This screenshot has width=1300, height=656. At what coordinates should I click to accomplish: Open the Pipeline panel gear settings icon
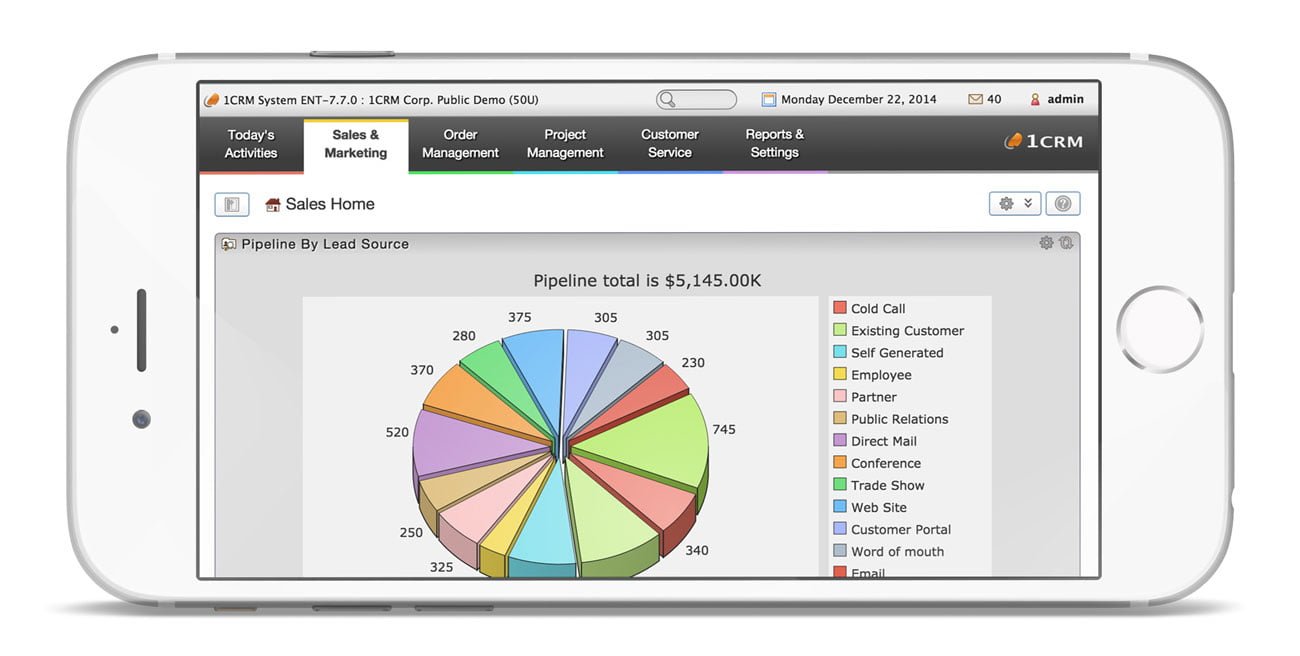[x=1046, y=243]
